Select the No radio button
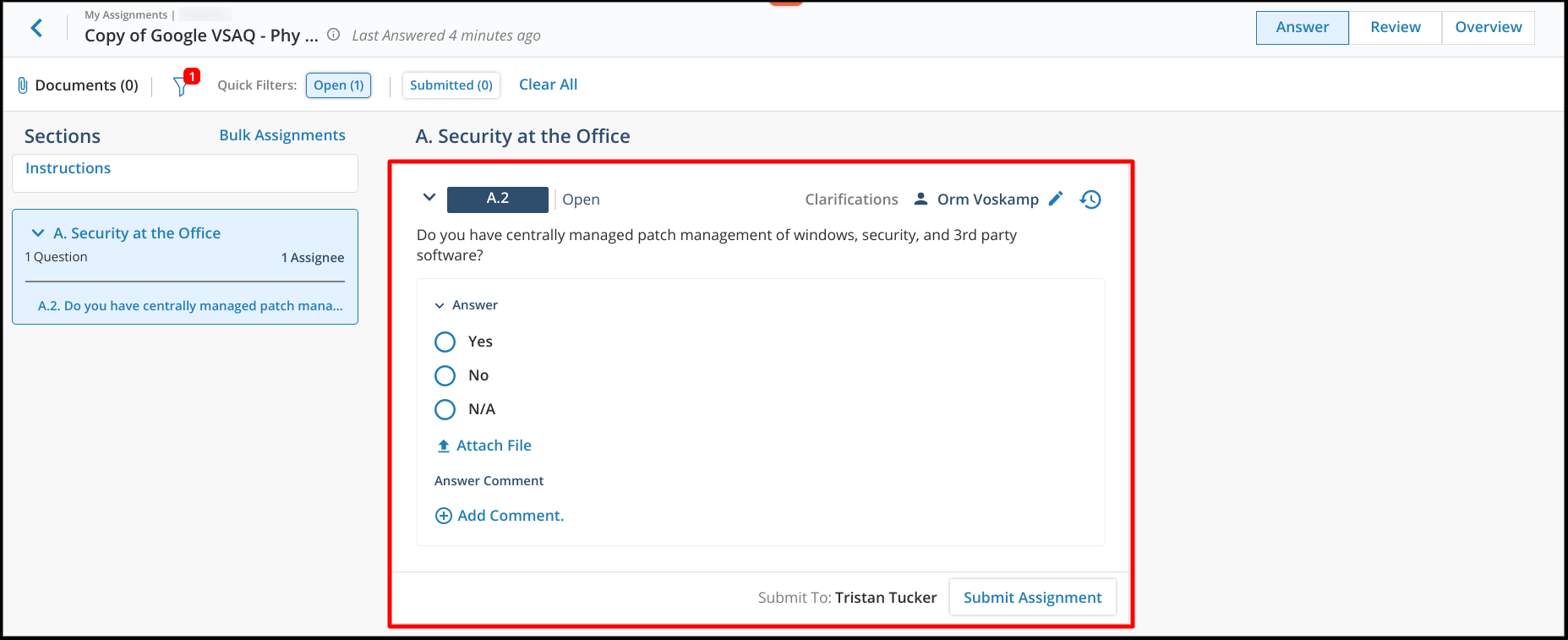 (x=445, y=375)
